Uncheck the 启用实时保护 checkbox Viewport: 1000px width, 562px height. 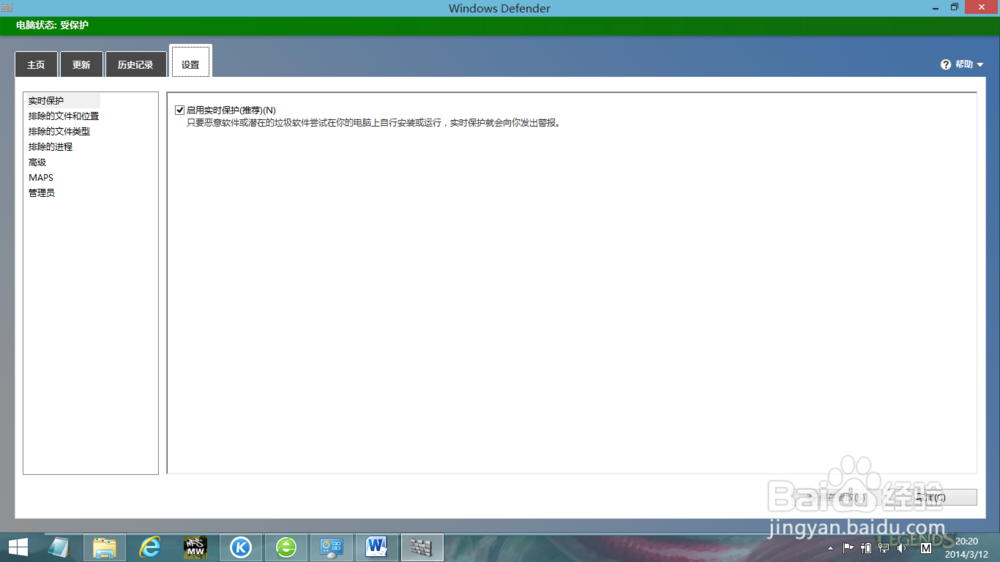point(180,110)
